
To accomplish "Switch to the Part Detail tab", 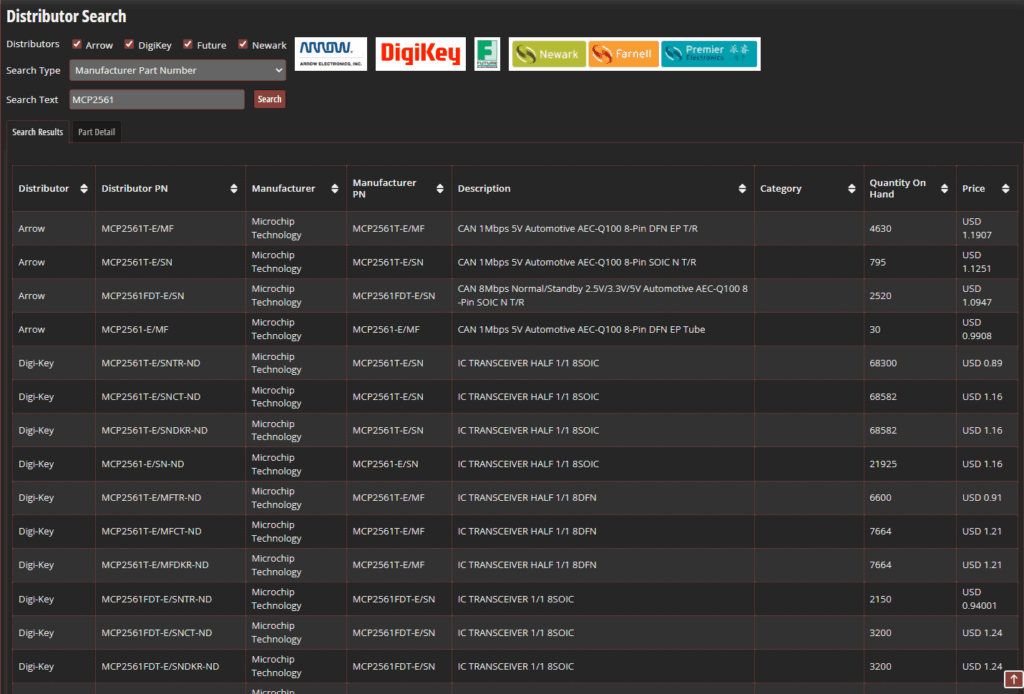I will pos(97,132).
